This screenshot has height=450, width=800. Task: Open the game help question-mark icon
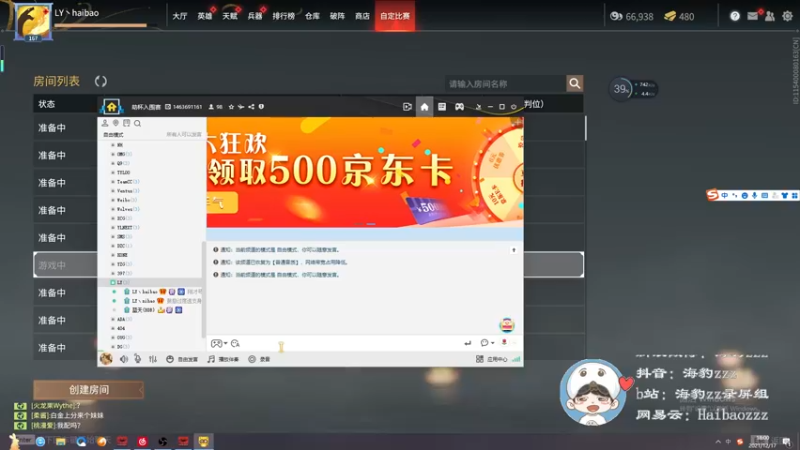735,16
